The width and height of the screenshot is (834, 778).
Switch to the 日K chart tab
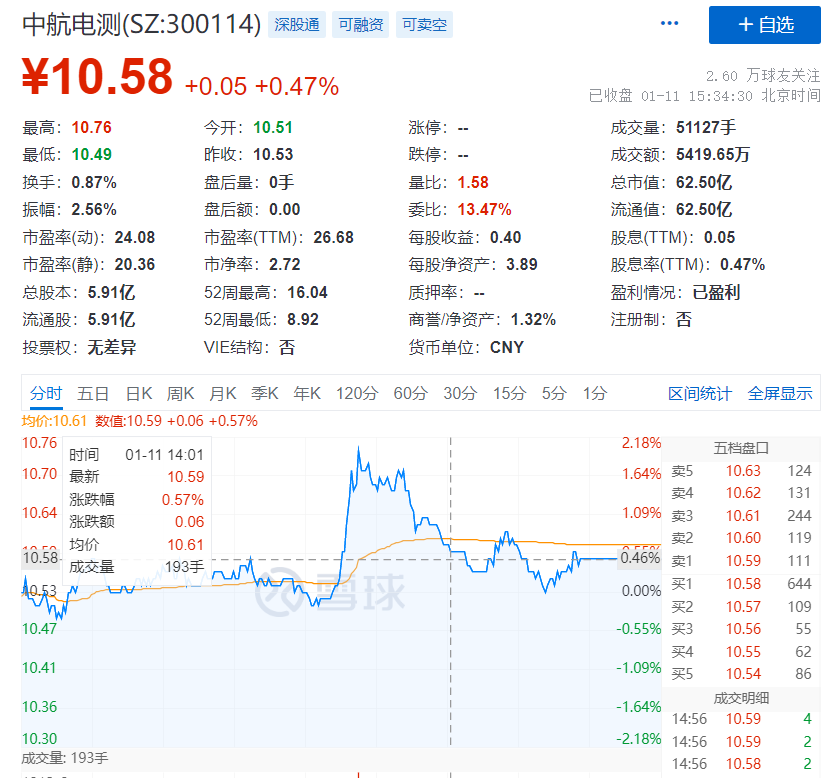coord(139,394)
